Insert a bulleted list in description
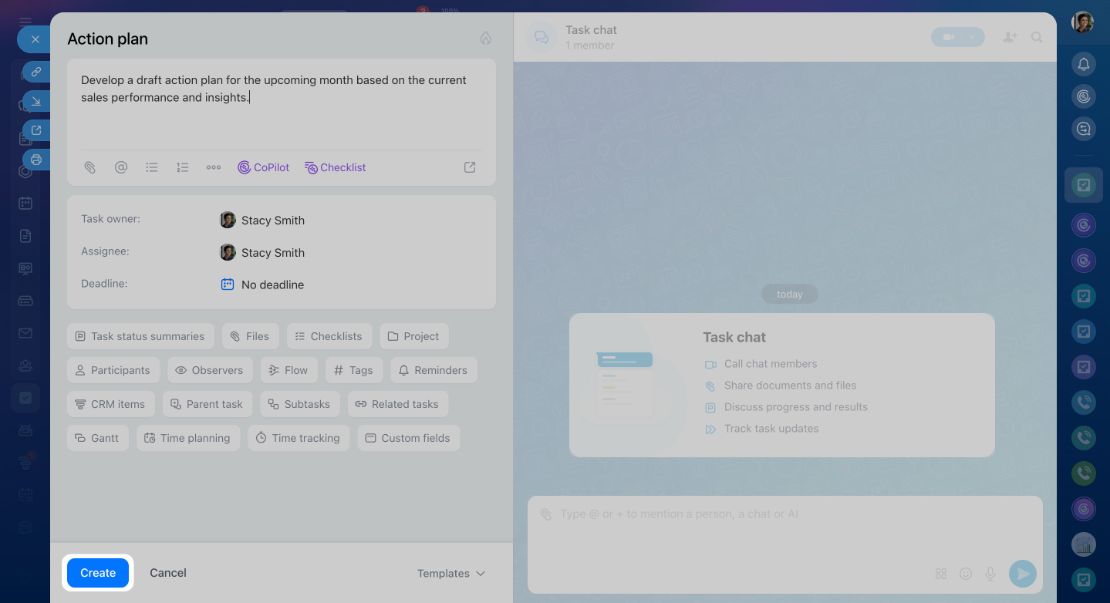1110x603 pixels. pyautogui.click(x=151, y=168)
